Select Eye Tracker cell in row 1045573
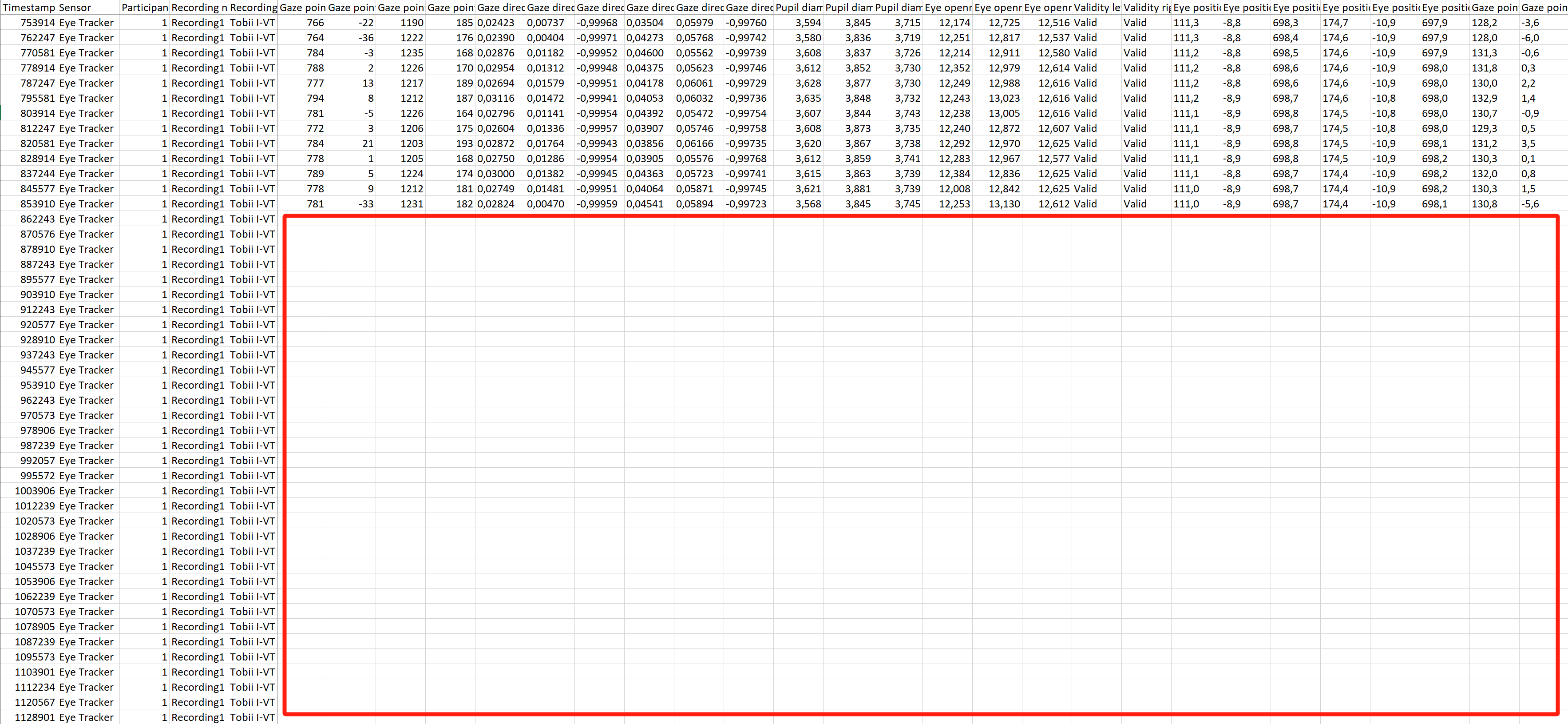Viewport: 1568px width, 724px height. [x=87, y=566]
